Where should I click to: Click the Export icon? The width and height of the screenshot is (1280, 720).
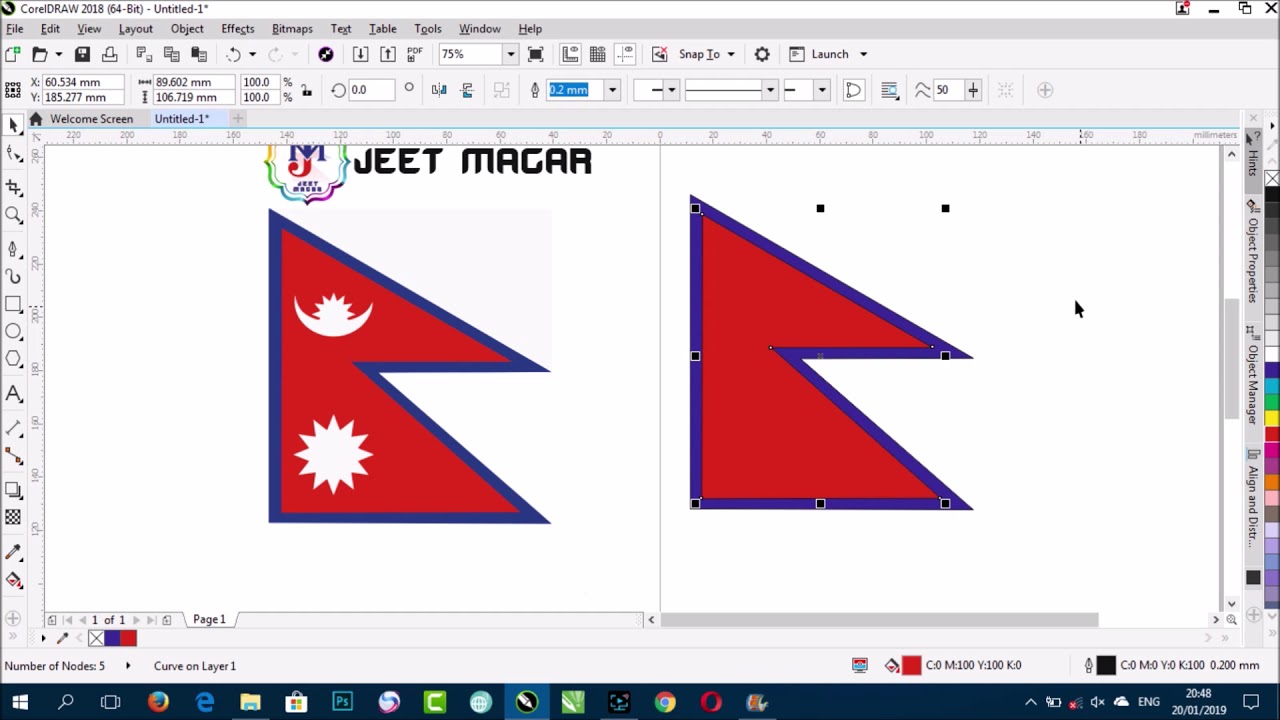[388, 54]
